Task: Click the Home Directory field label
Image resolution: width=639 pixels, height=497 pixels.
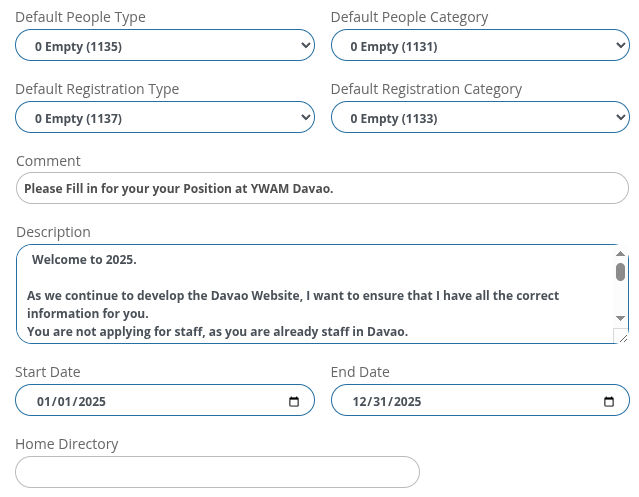Action: point(67,444)
